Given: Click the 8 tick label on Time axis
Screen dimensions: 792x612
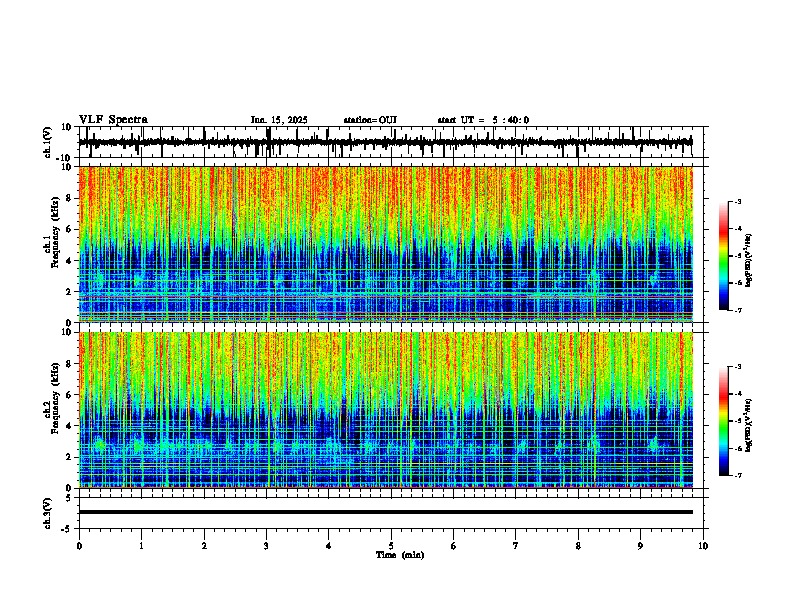Looking at the screenshot, I should (x=578, y=546).
